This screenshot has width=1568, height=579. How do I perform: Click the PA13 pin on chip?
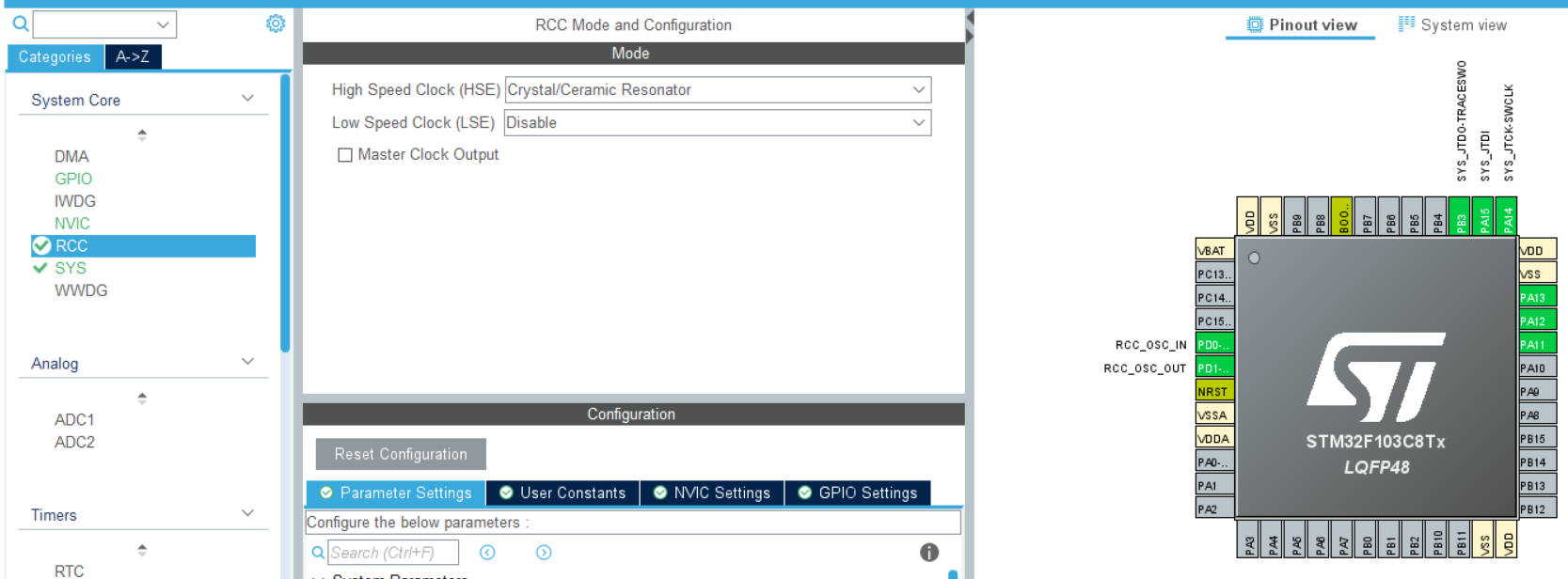1538,297
